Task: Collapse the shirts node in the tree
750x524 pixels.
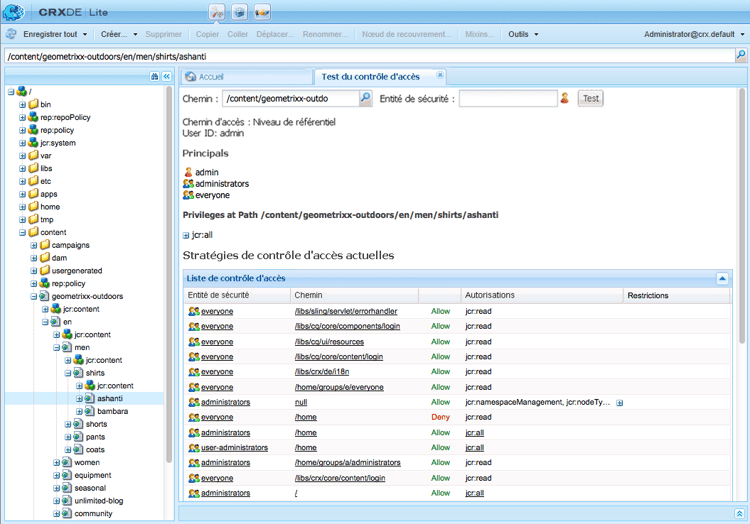Action: [x=68, y=373]
